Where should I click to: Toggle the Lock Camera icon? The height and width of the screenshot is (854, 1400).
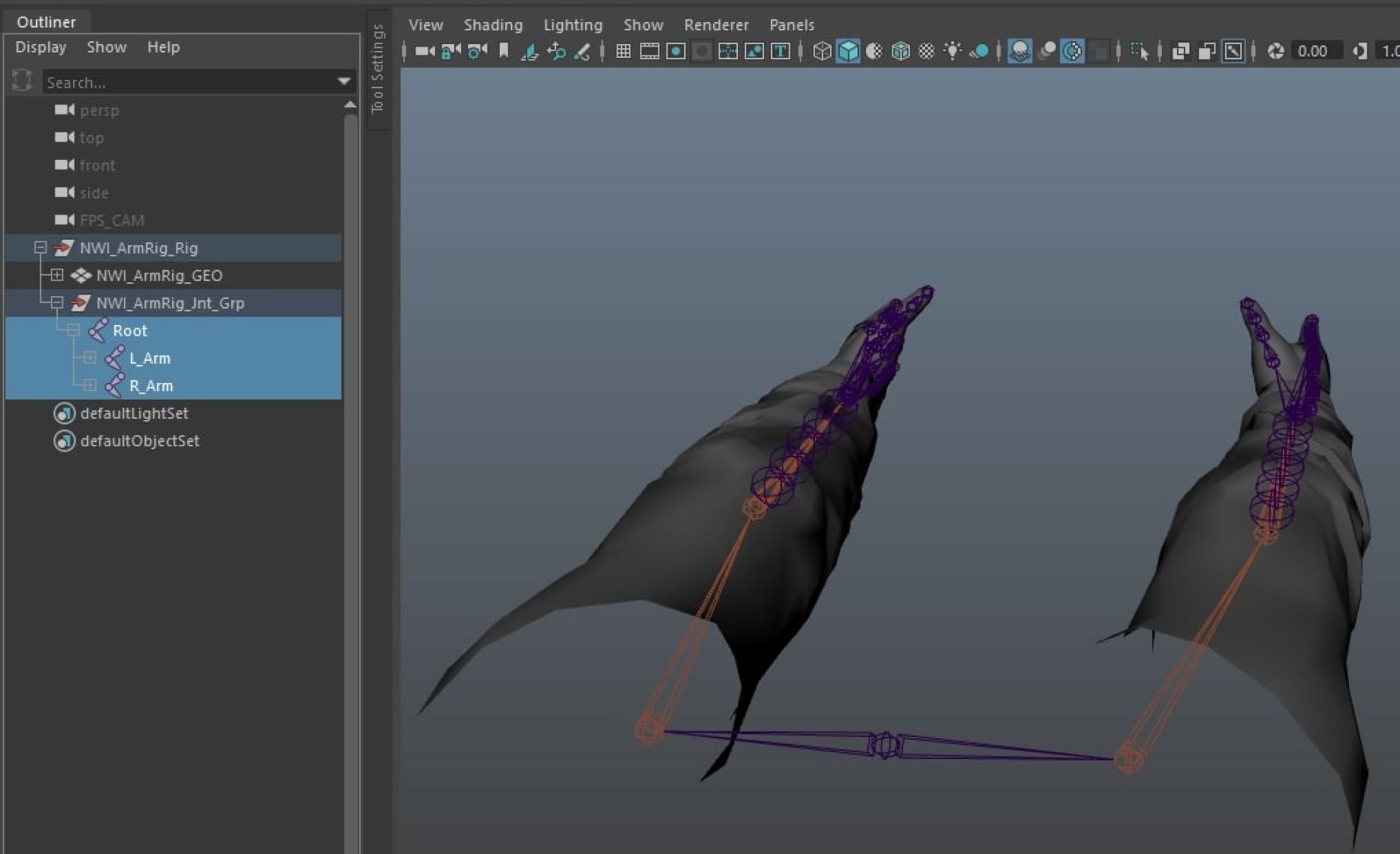pos(451,51)
